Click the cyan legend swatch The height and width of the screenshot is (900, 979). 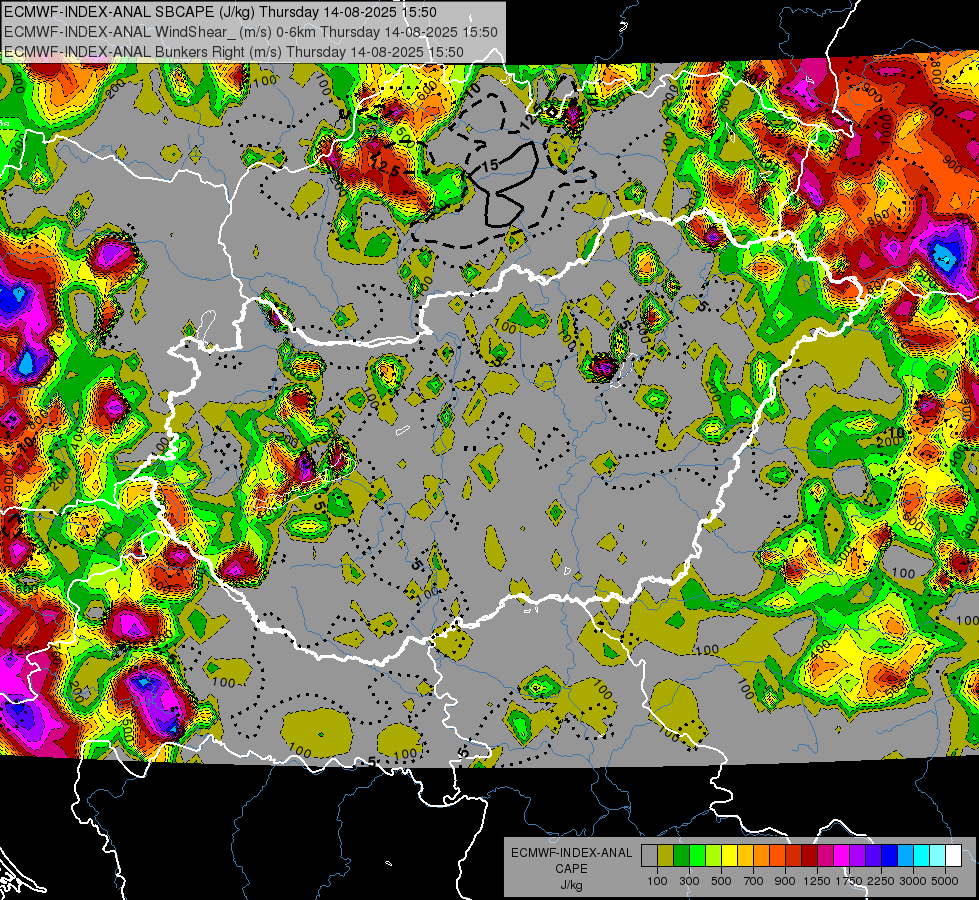pos(922,855)
